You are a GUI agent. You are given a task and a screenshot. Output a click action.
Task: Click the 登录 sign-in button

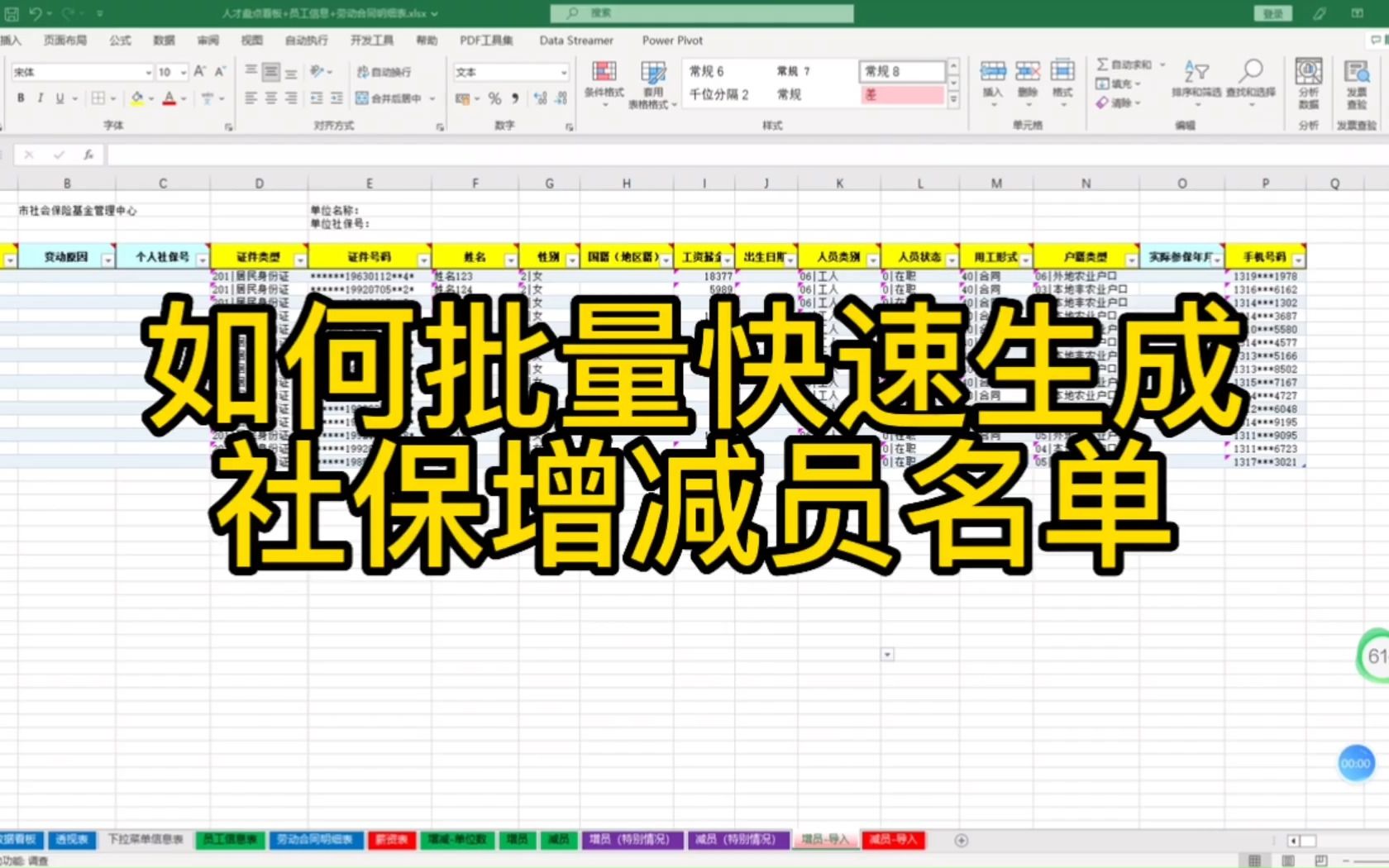coord(1272,12)
